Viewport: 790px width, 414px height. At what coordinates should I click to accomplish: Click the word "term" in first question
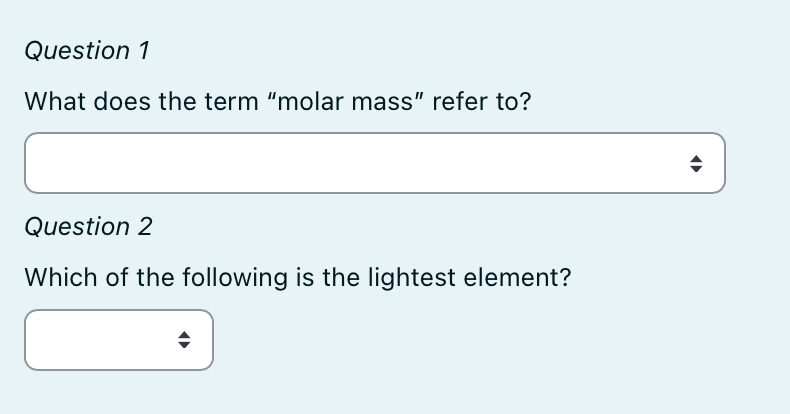click(x=231, y=101)
